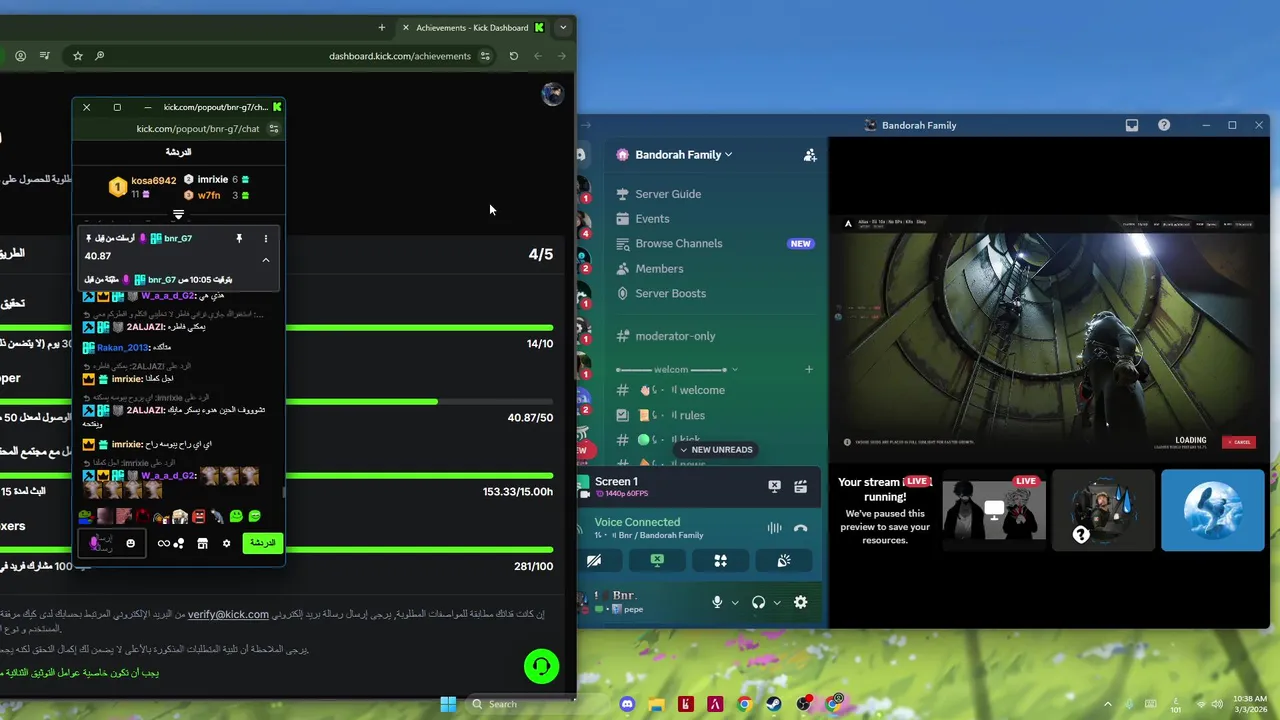The height and width of the screenshot is (720, 1280).
Task: Open Windows Start menu
Action: [448, 704]
